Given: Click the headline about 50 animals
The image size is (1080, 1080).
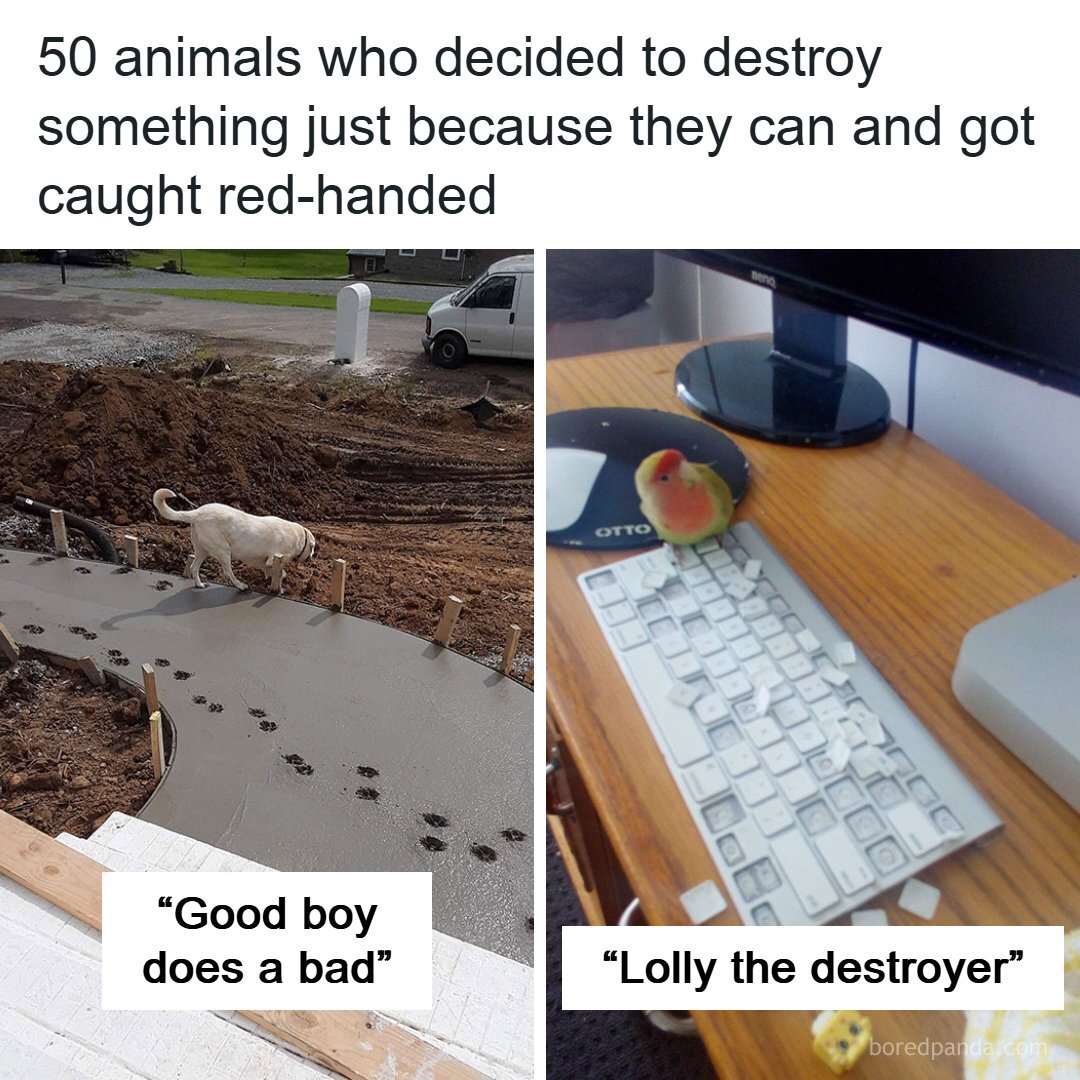Looking at the screenshot, I should [x=536, y=126].
